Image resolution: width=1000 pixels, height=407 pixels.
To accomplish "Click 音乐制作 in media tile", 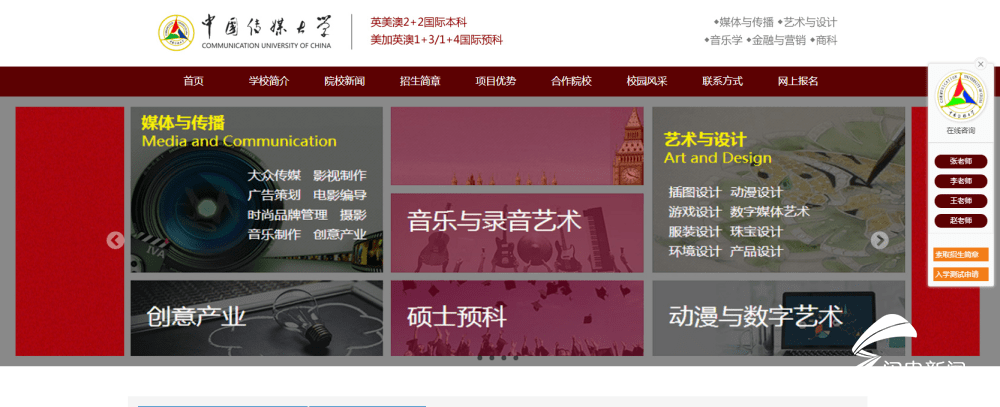I will (x=274, y=234).
